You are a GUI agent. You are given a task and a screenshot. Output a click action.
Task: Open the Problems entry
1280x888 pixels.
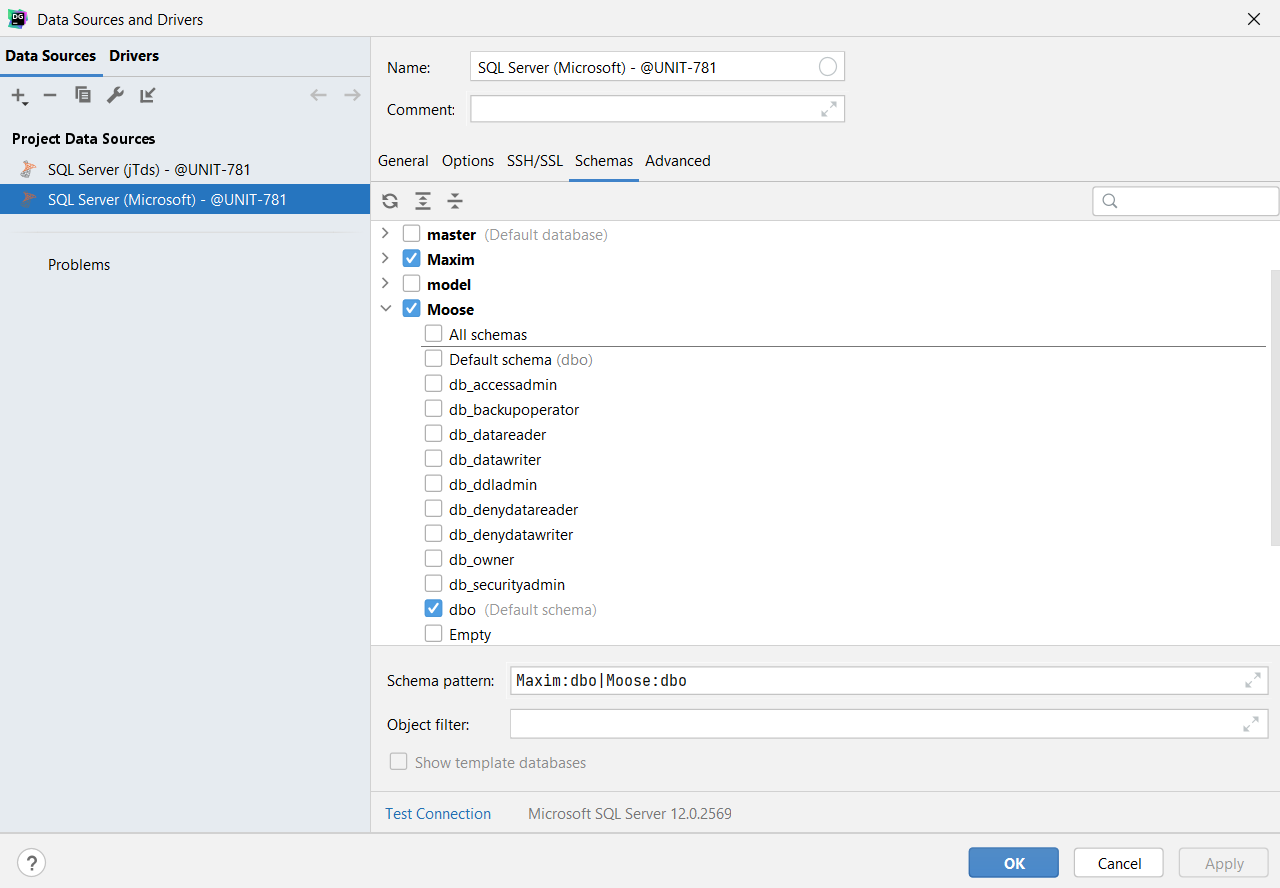coord(79,265)
